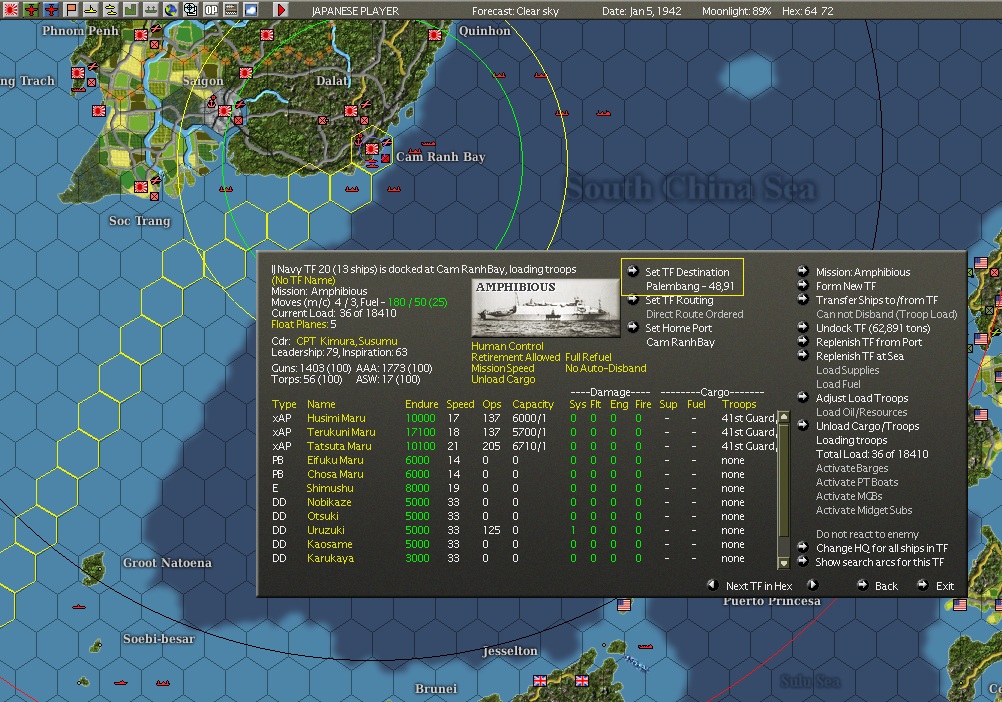This screenshot has height=702, width=1002.
Task: Click Cam Ranh Bay base icon on map
Action: click(x=371, y=149)
